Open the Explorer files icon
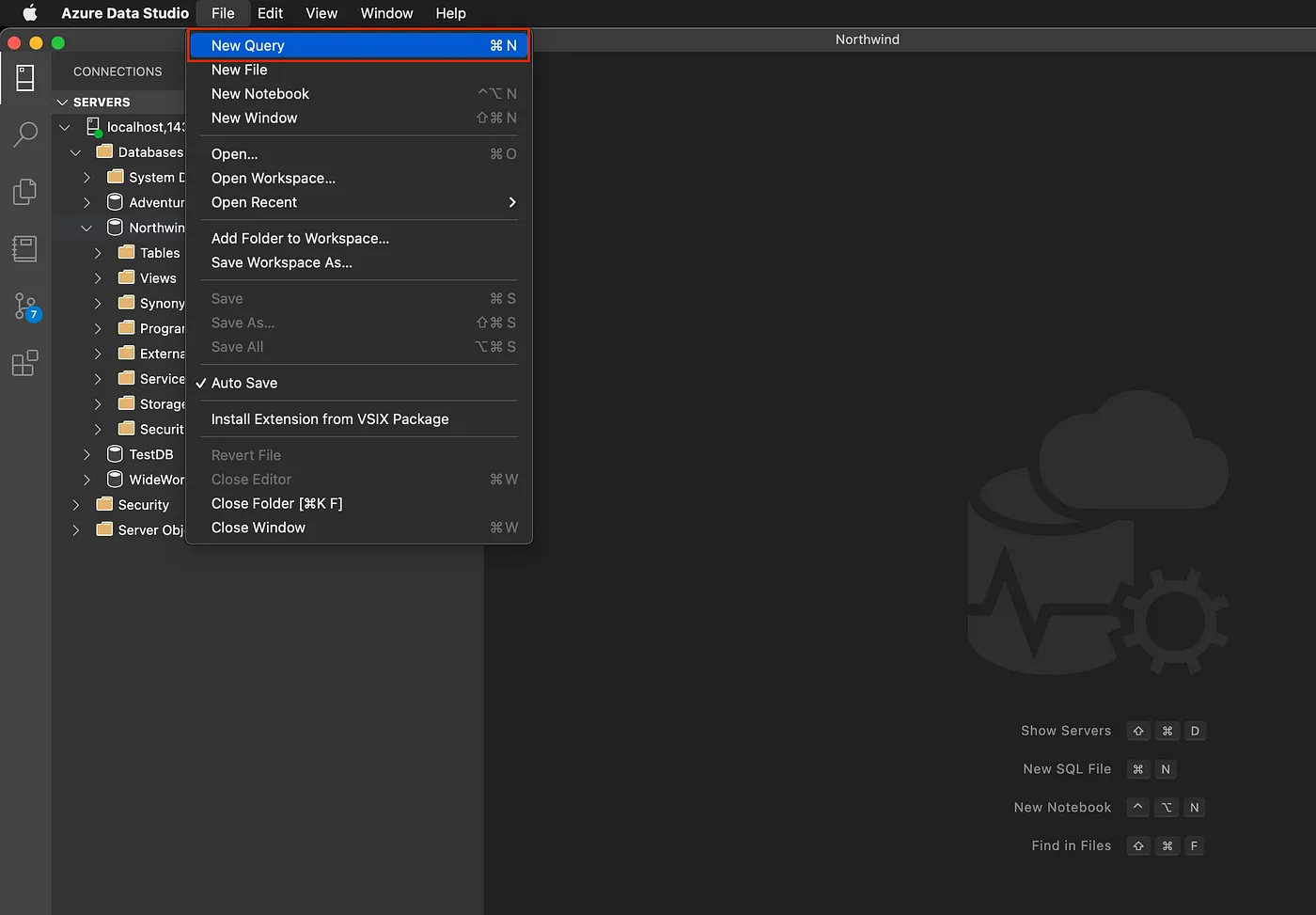 click(25, 192)
